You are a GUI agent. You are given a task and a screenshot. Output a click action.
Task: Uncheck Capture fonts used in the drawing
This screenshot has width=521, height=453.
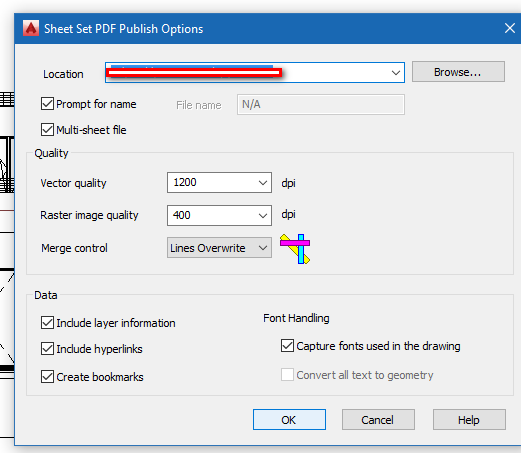[287, 346]
